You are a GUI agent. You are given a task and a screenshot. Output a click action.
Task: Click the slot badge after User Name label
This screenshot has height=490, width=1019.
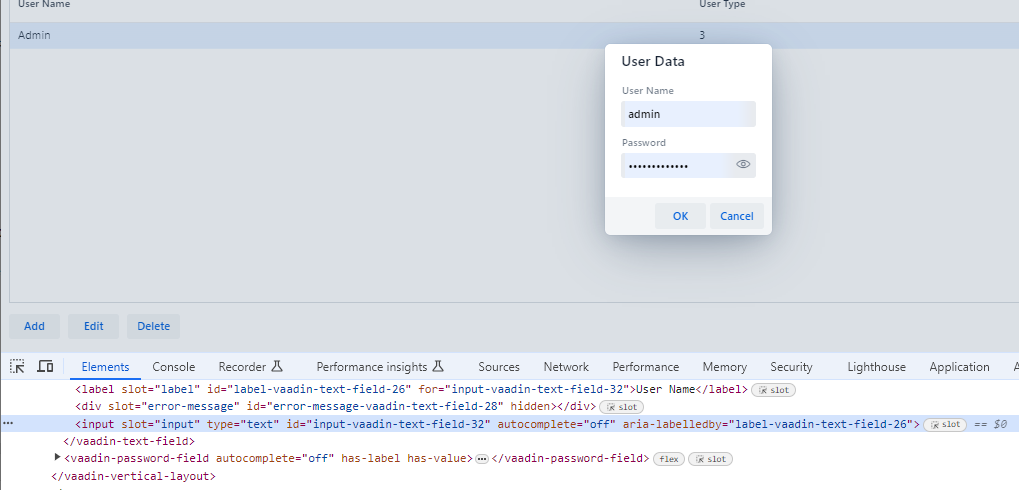(x=773, y=390)
